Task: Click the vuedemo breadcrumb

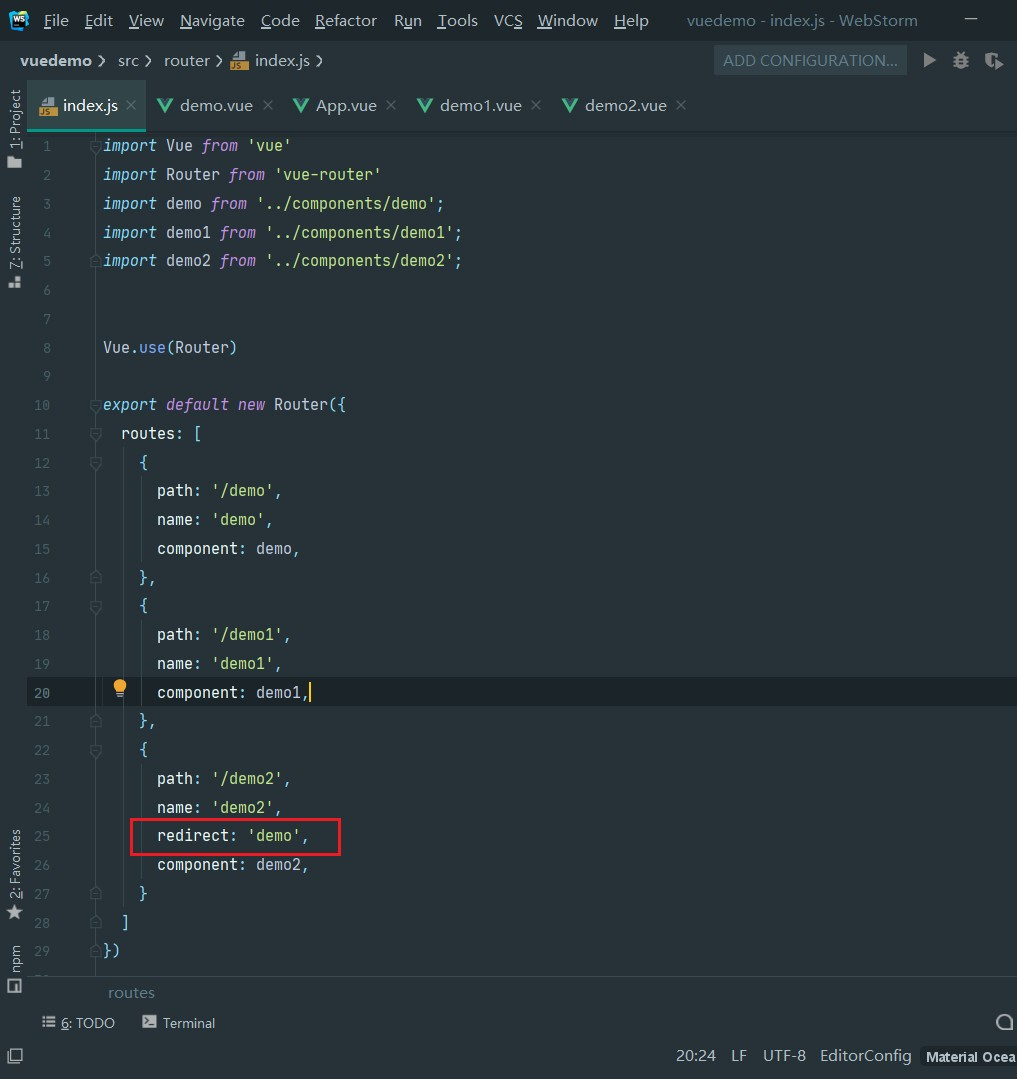Action: click(x=56, y=61)
